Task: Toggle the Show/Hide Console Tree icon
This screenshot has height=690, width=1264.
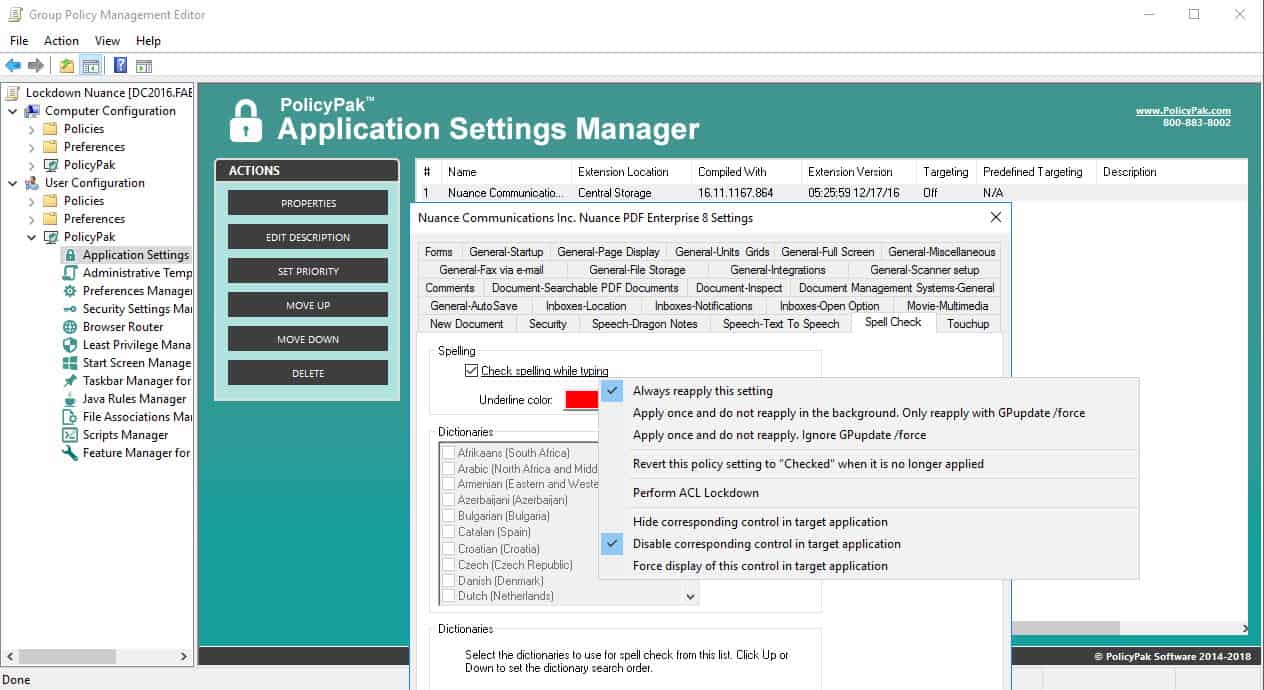Action: pyautogui.click(x=91, y=66)
